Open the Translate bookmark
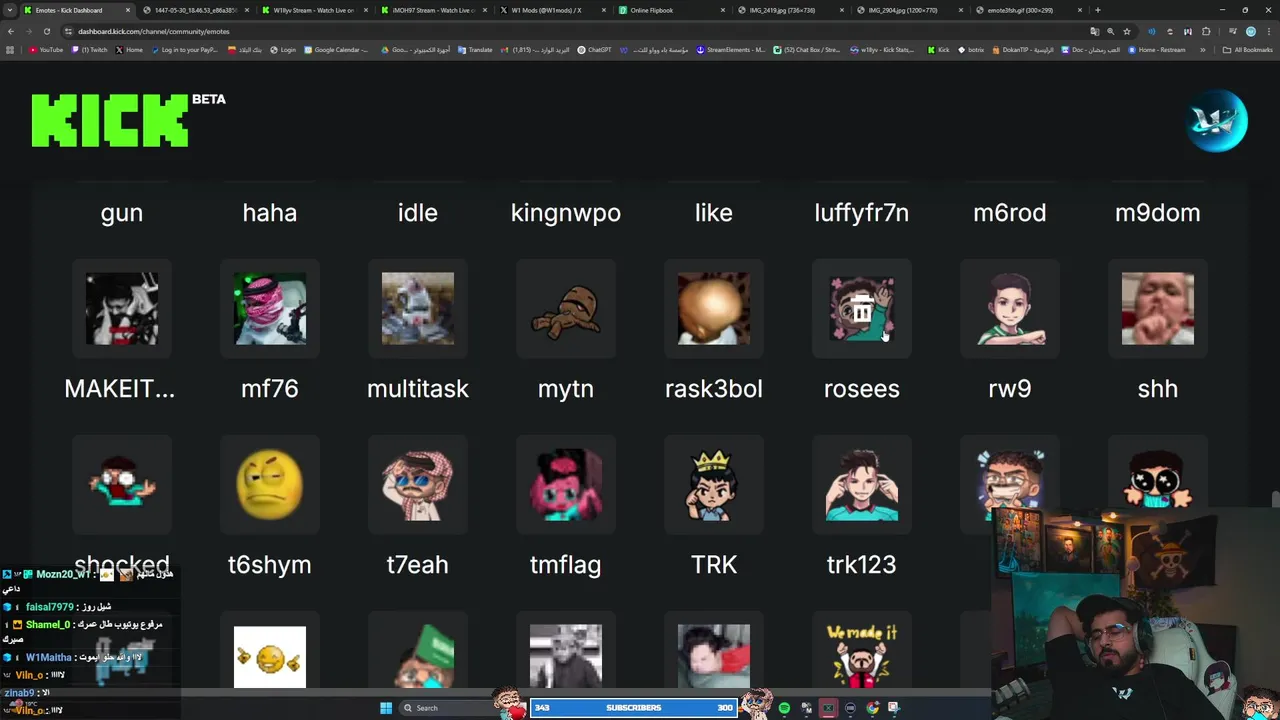Image resolution: width=1280 pixels, height=720 pixels. coord(475,50)
